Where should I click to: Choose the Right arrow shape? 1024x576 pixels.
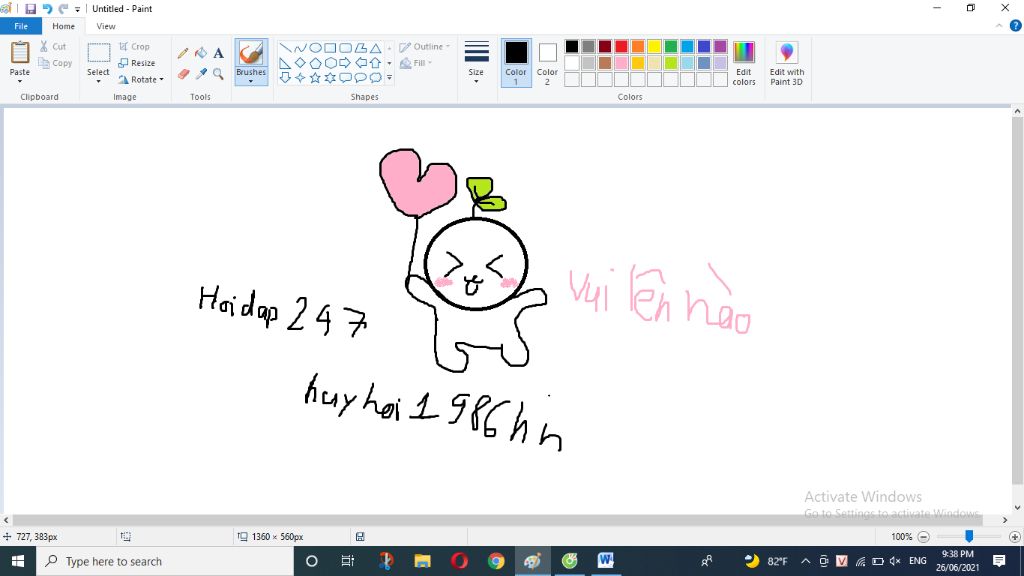pyautogui.click(x=345, y=63)
